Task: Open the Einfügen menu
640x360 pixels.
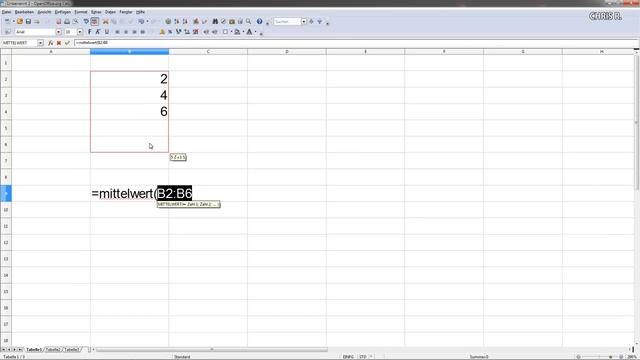Action: click(63, 12)
